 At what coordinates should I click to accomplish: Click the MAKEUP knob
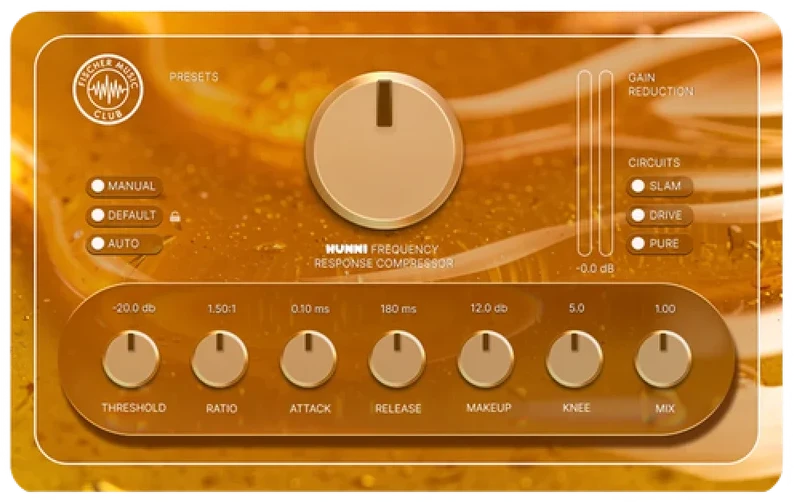pyautogui.click(x=486, y=359)
